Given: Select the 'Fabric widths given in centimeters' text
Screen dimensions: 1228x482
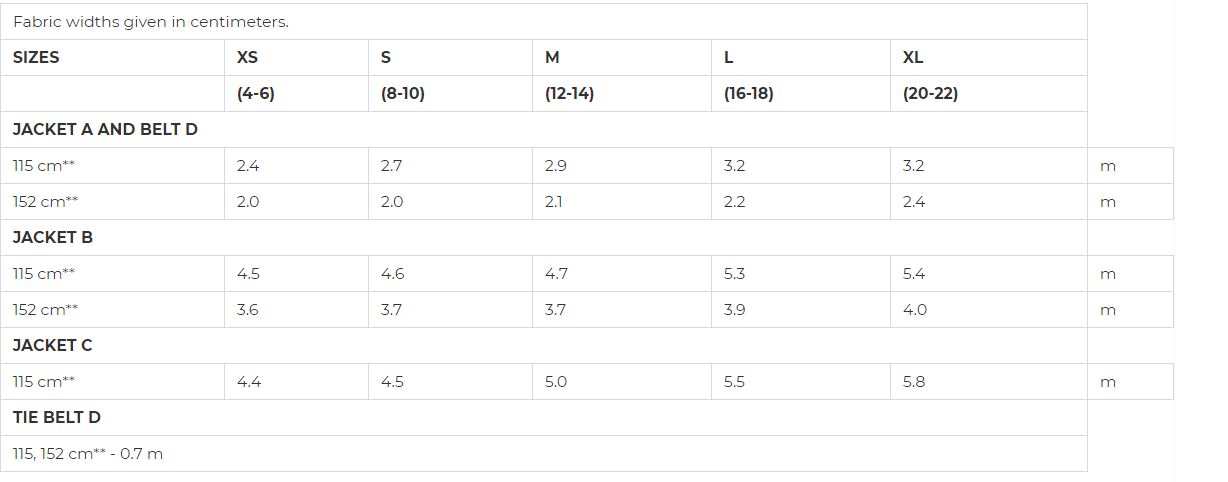Looking at the screenshot, I should click(x=151, y=22).
